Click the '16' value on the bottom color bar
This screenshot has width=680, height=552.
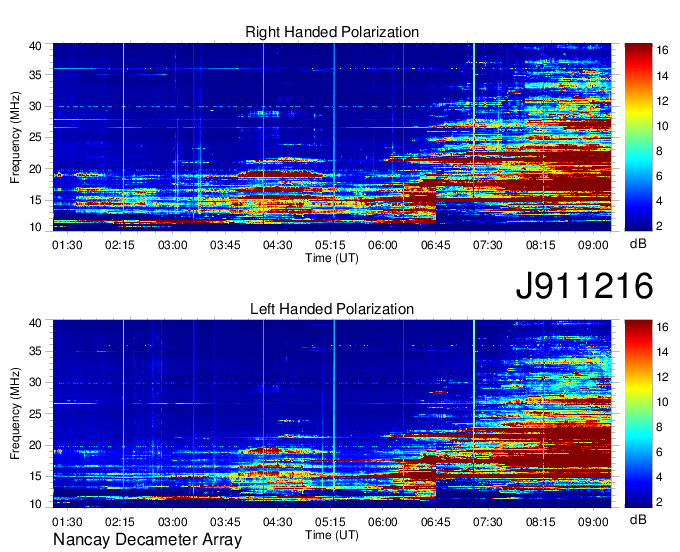tap(662, 327)
